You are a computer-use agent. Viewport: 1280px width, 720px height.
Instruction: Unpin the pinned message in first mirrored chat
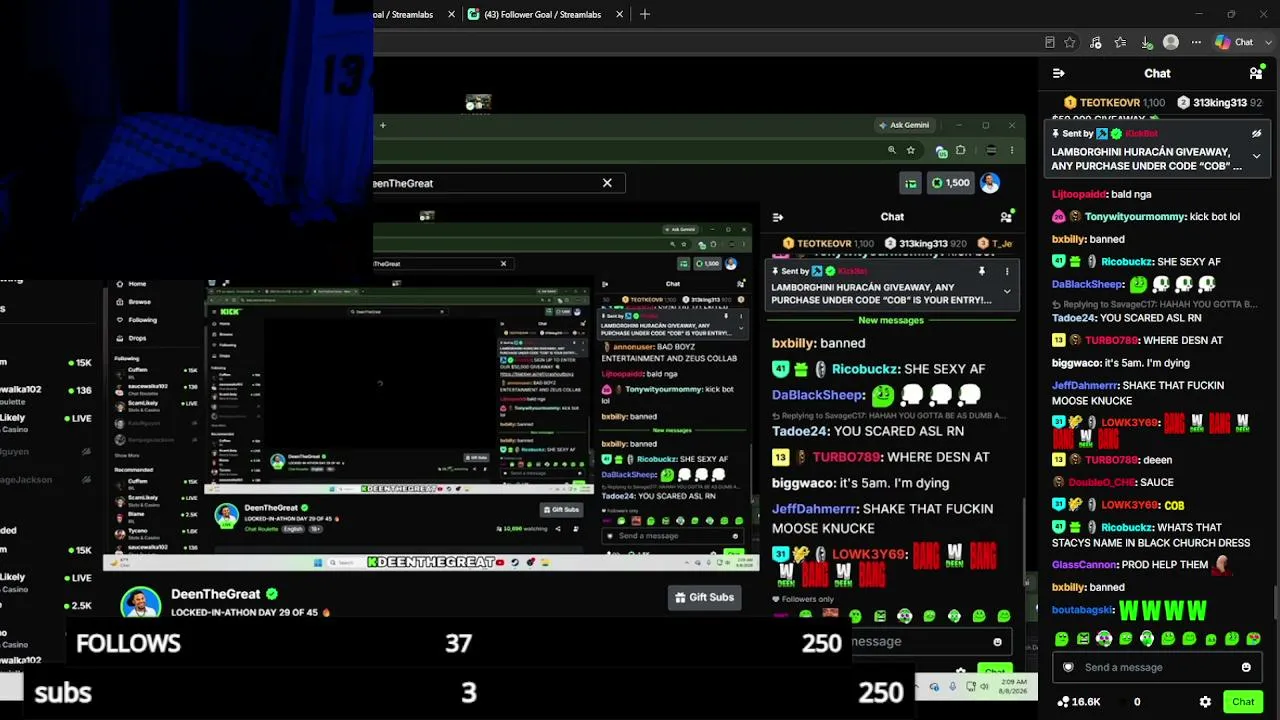[x=982, y=271]
